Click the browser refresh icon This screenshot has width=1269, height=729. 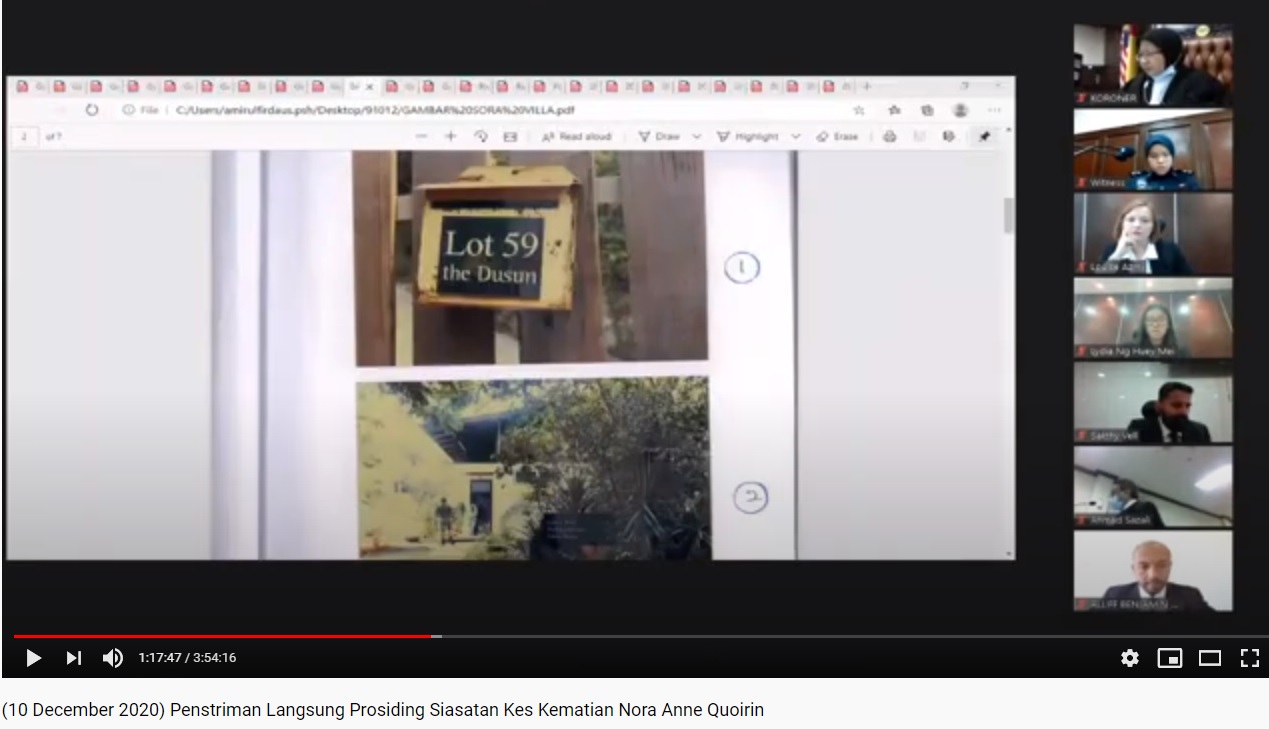click(x=92, y=110)
